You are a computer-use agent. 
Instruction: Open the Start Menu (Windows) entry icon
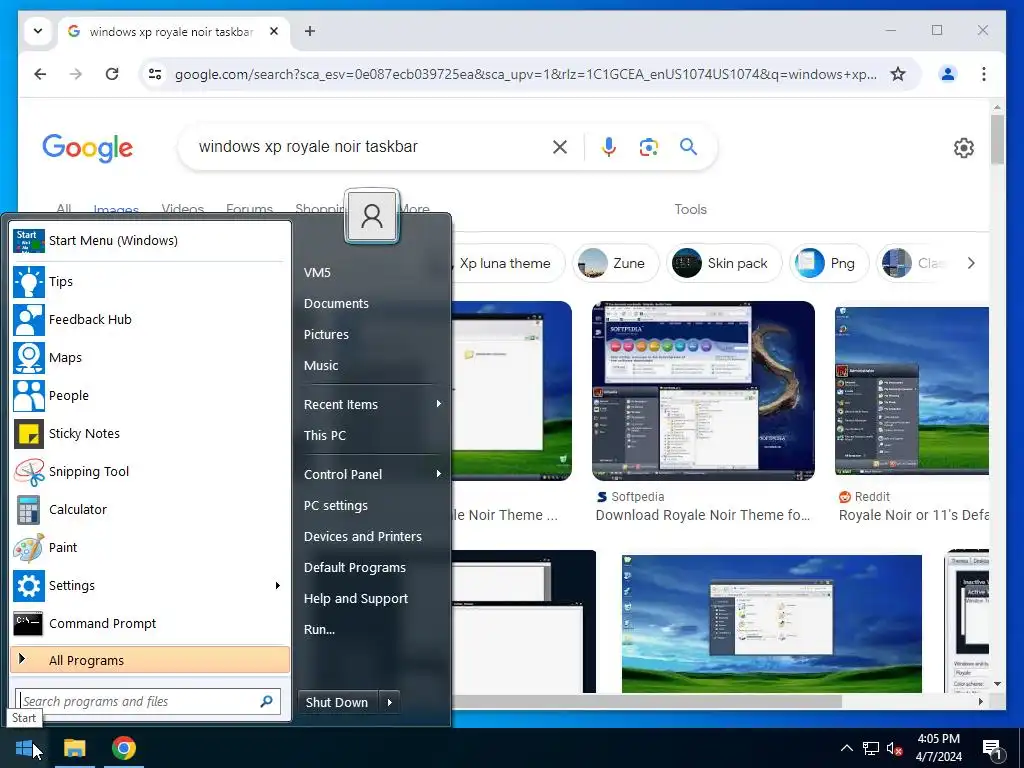(x=29, y=240)
